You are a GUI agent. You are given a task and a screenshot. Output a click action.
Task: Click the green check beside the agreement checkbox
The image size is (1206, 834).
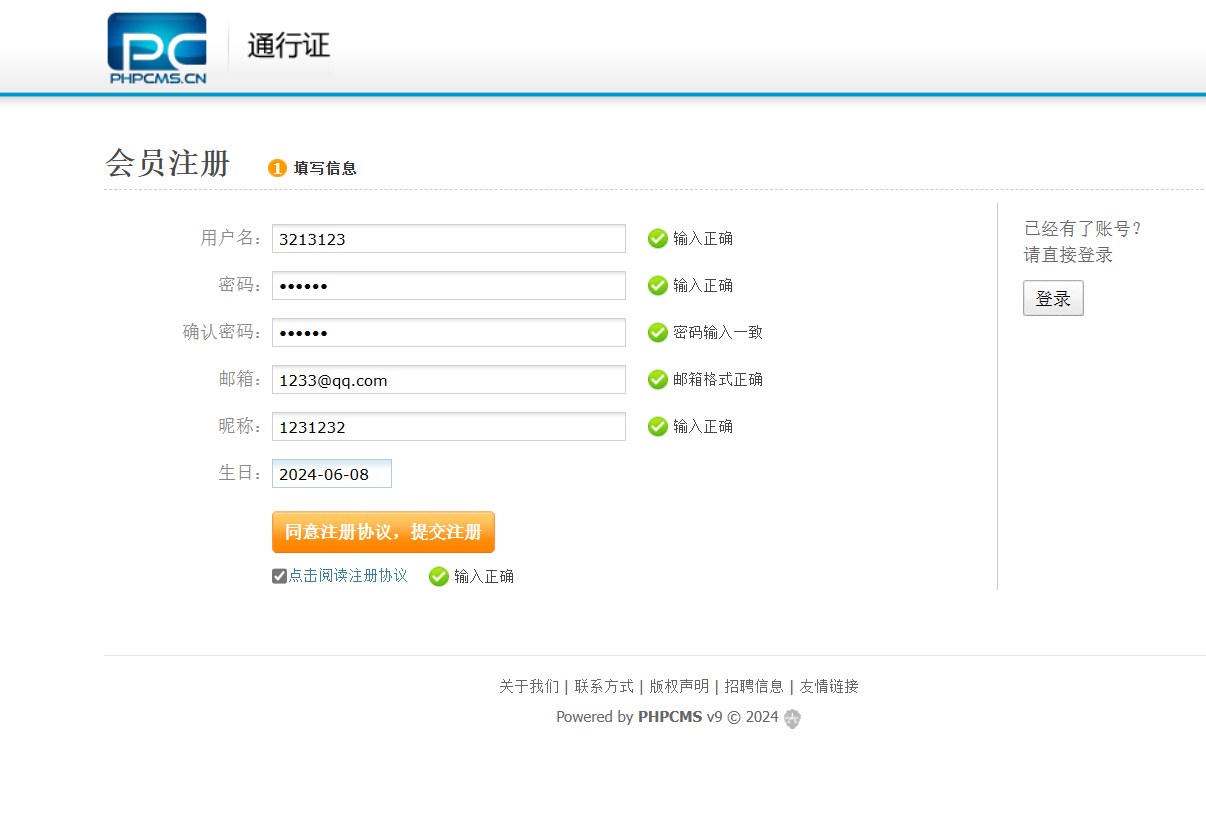(438, 576)
